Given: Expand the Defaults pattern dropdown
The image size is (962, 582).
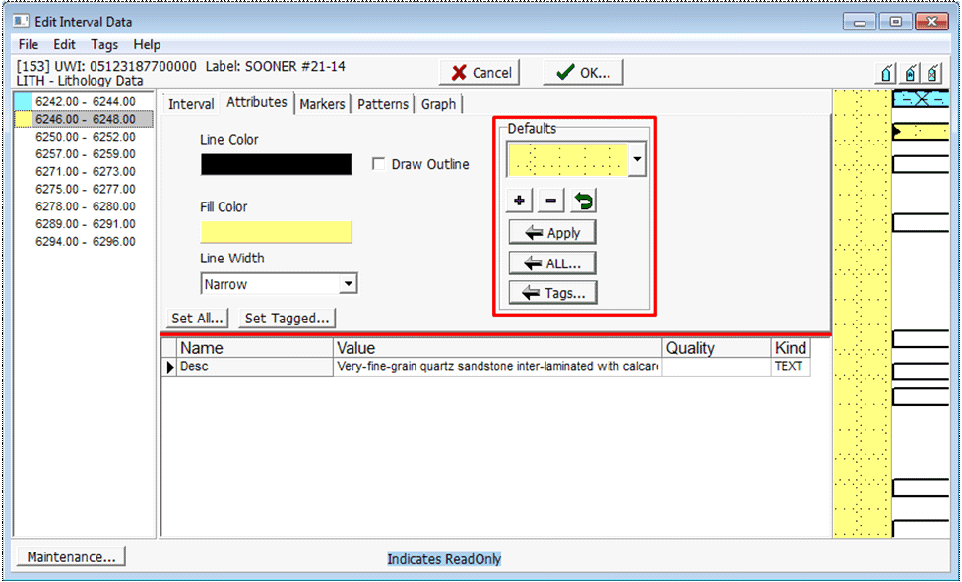Looking at the screenshot, I should [638, 160].
